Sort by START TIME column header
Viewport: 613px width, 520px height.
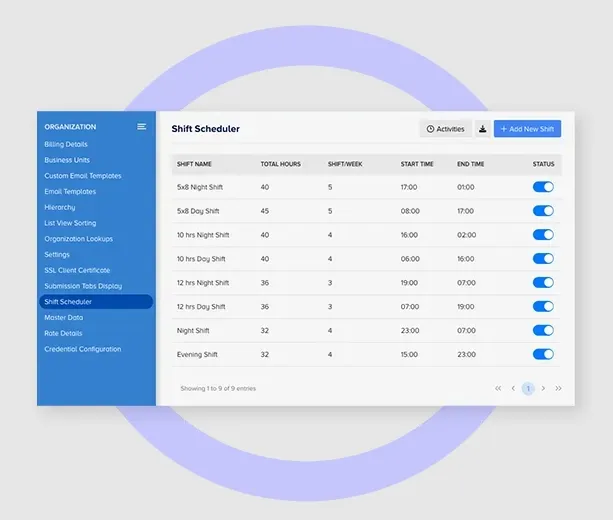pos(417,164)
